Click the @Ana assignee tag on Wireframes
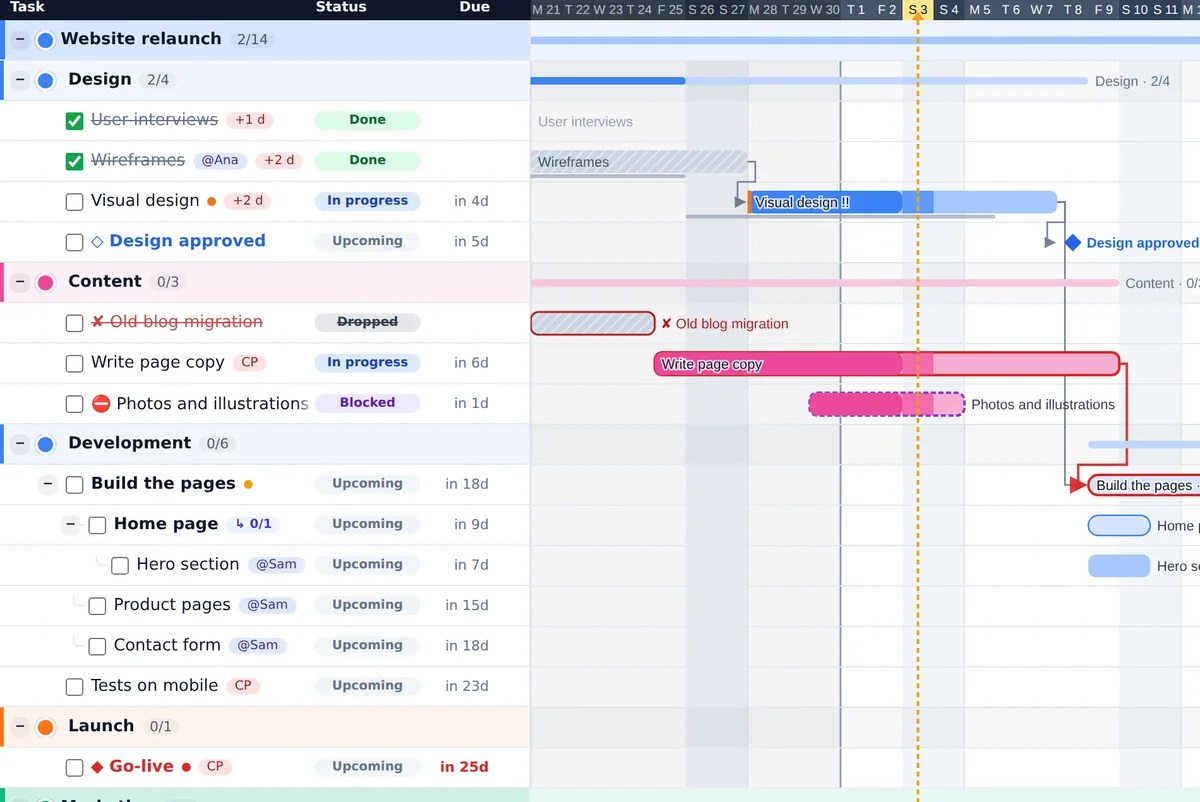This screenshot has width=1200, height=802. 220,160
